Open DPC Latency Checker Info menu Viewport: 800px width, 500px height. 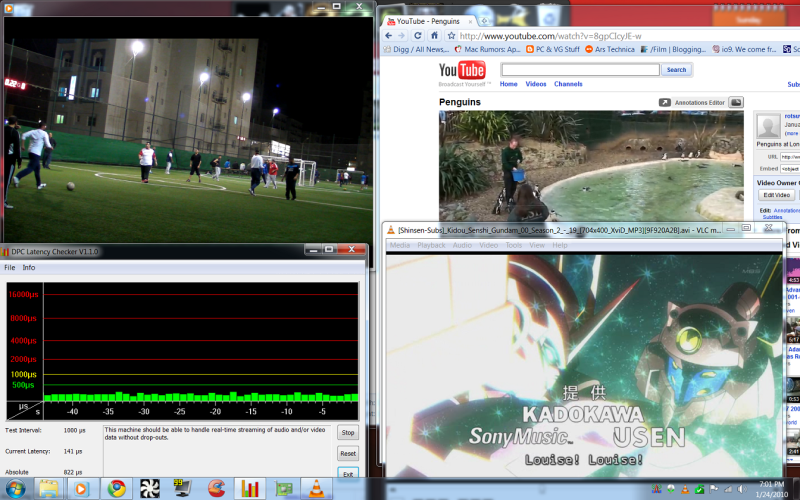29,267
